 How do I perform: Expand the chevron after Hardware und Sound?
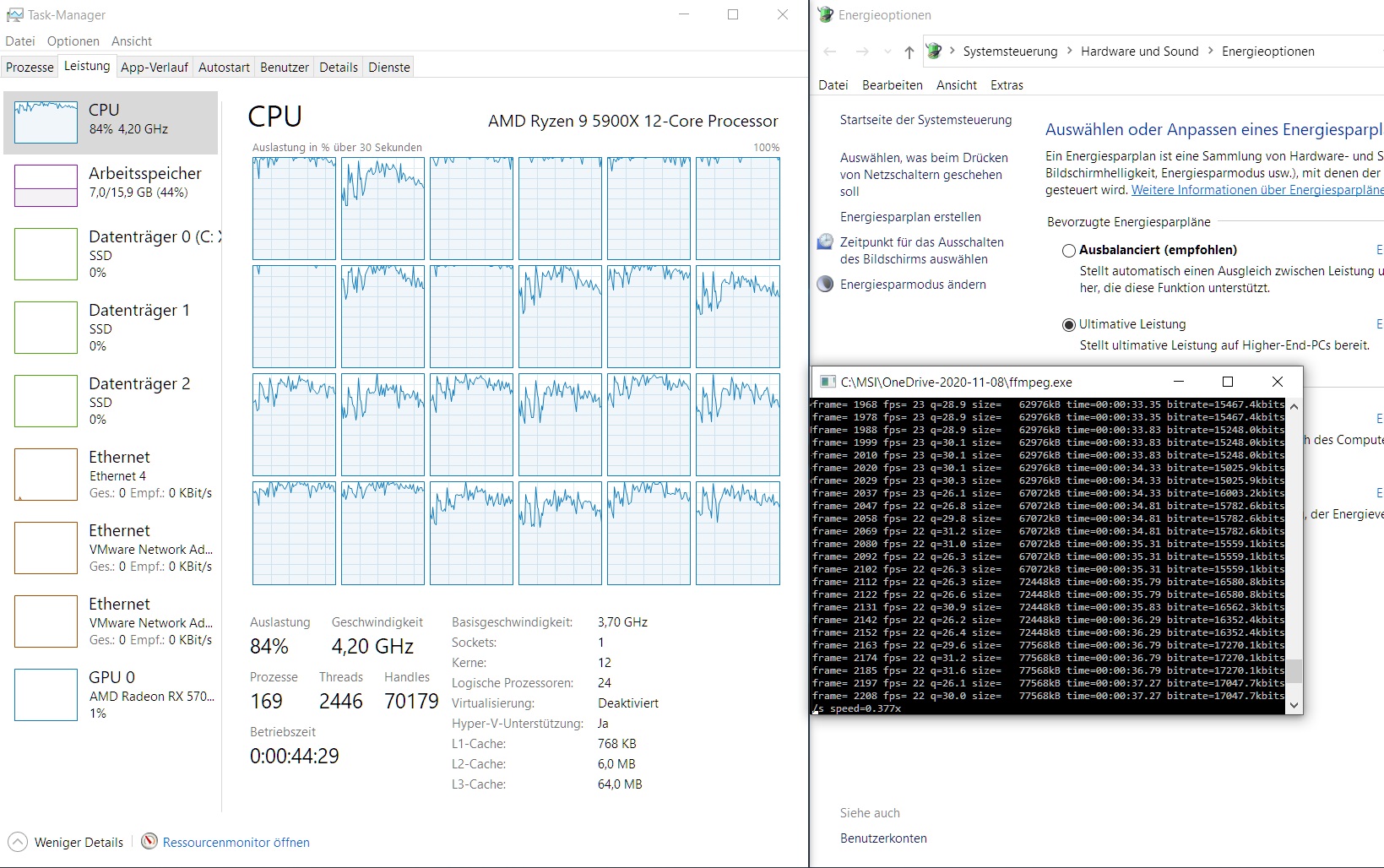1211,51
